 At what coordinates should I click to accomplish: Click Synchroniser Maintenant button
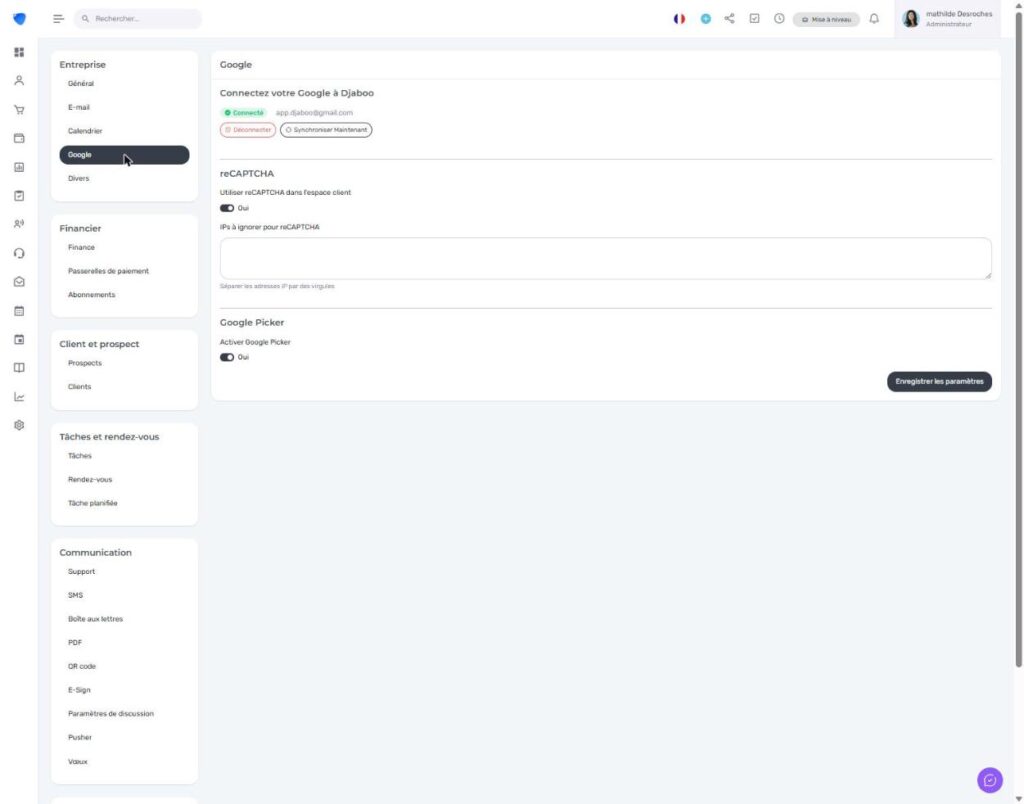(326, 130)
